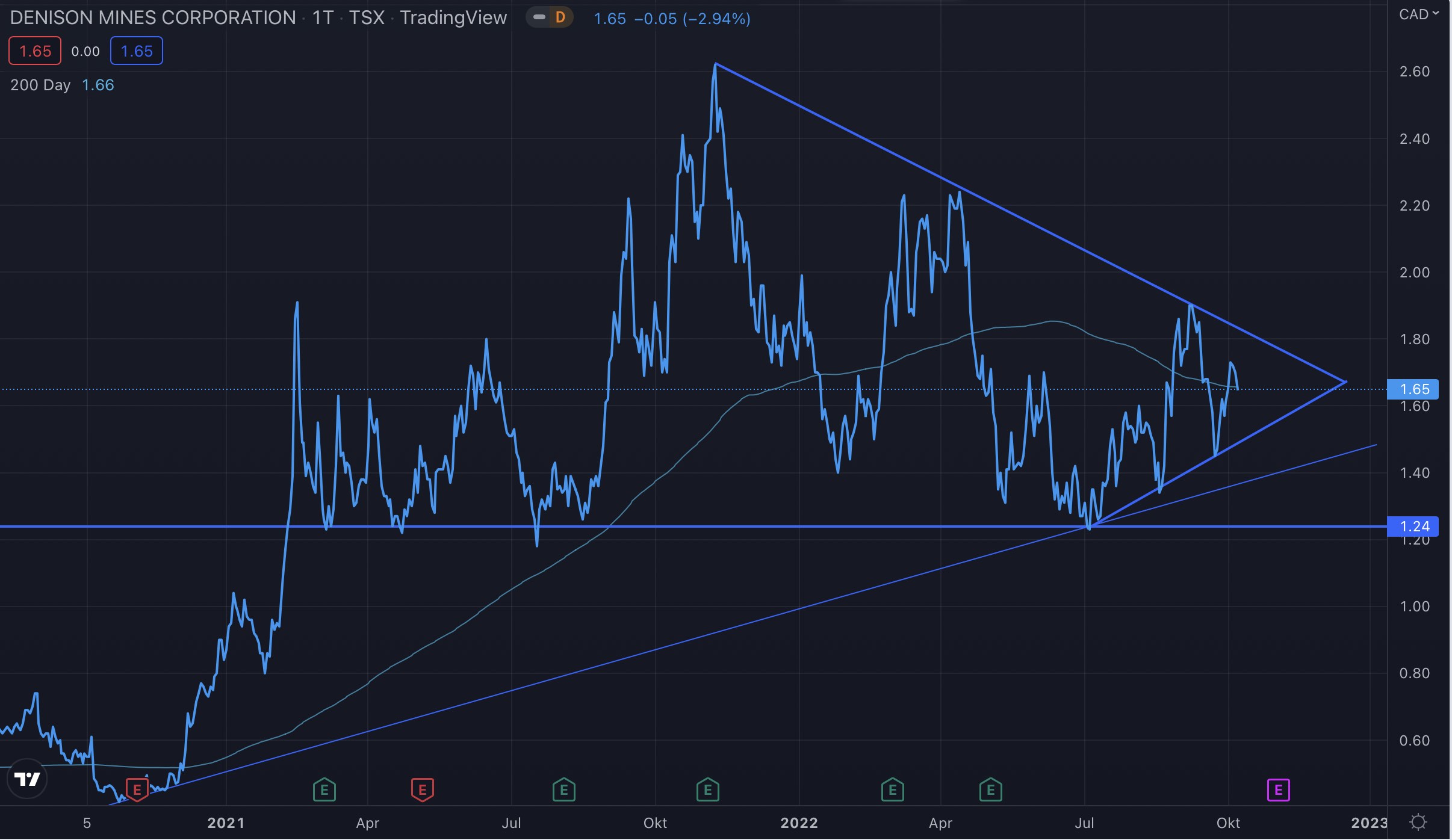
Task: Open chart settings gear icon
Action: tap(1418, 822)
